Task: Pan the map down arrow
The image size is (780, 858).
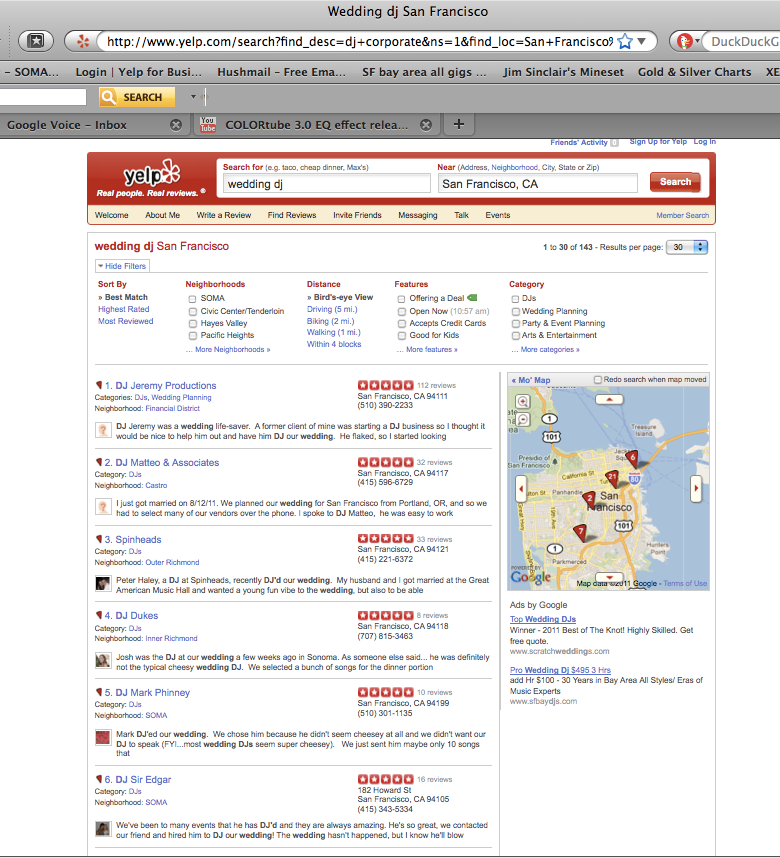Action: 609,577
